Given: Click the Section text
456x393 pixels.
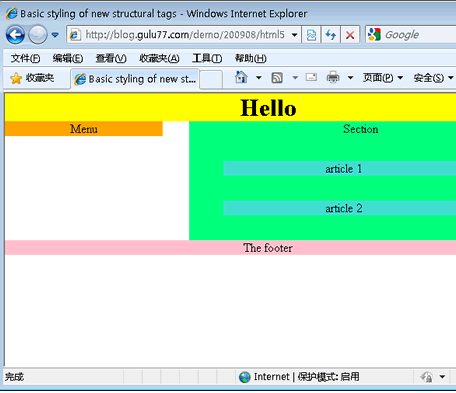Looking at the screenshot, I should [361, 129].
